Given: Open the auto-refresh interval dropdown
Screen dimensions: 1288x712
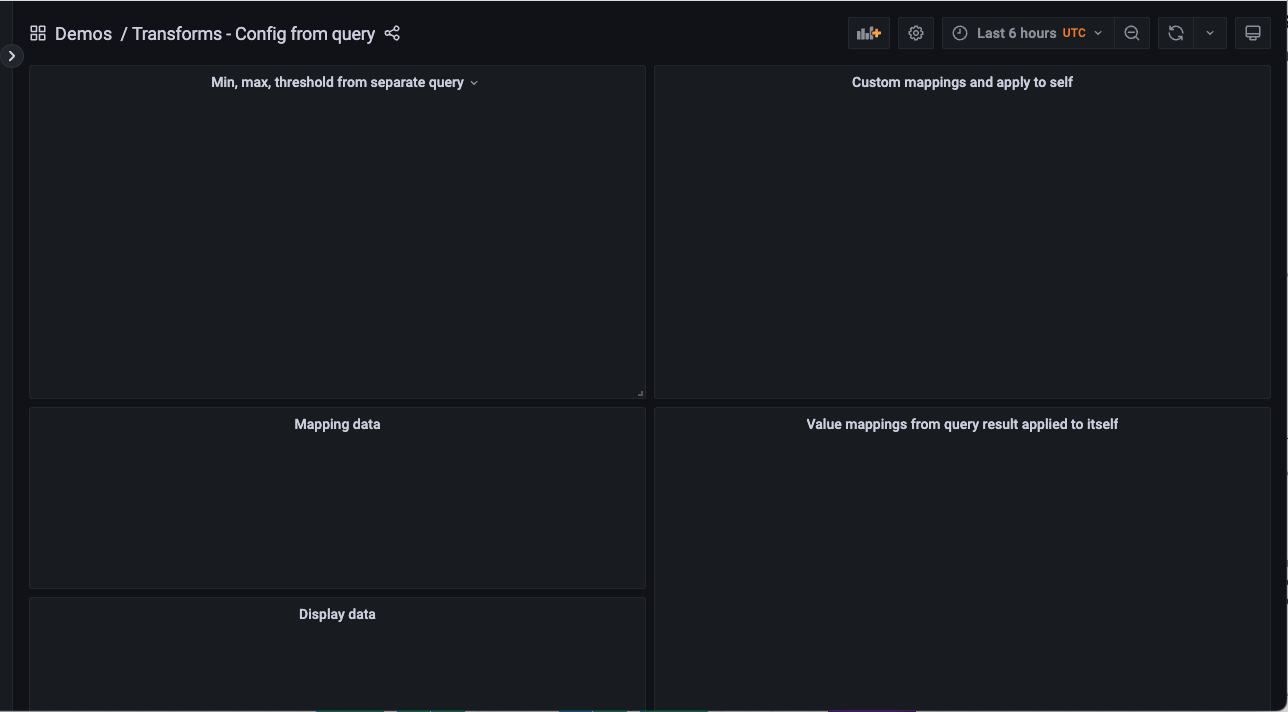Looking at the screenshot, I should click(x=1209, y=33).
